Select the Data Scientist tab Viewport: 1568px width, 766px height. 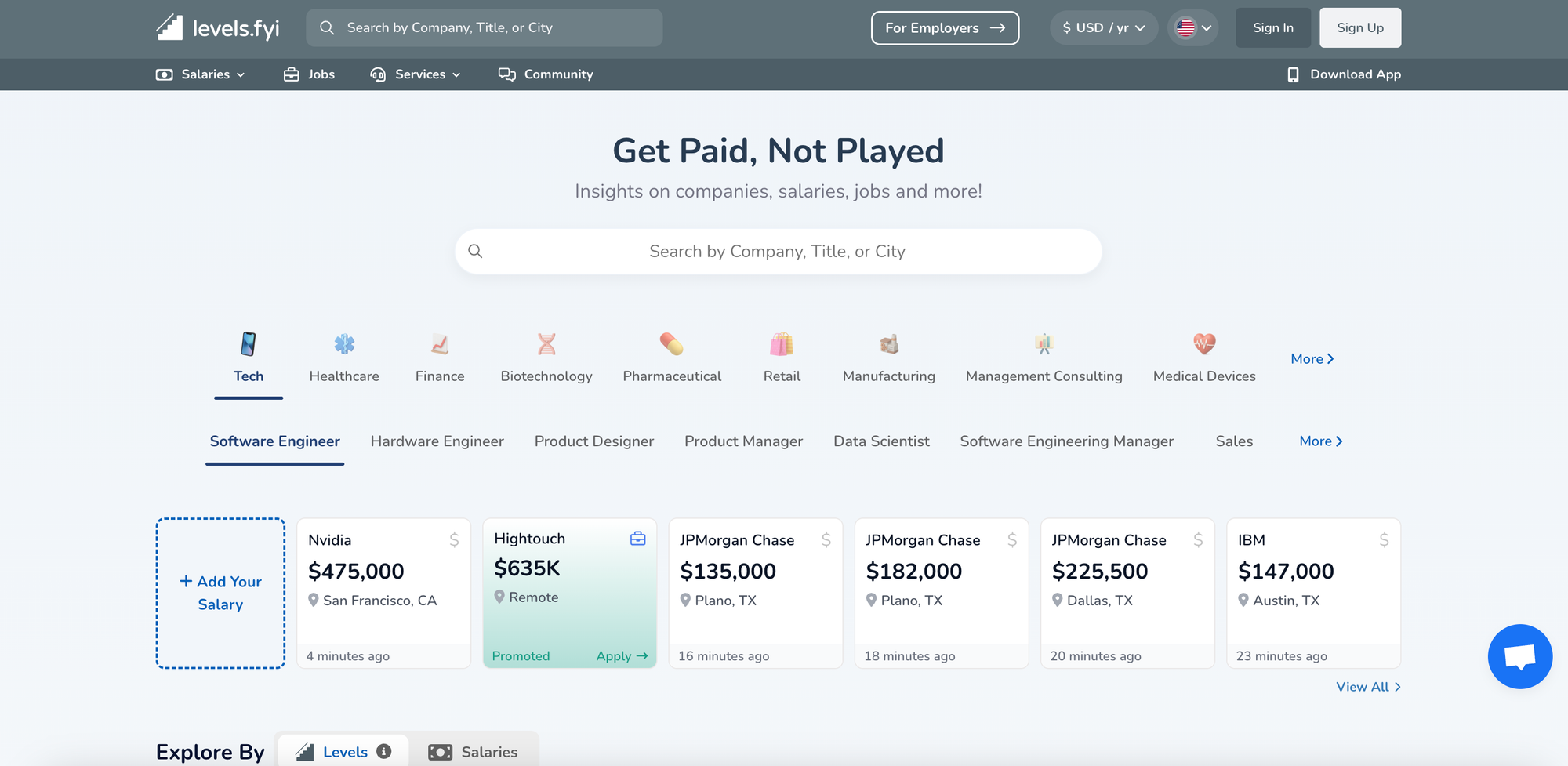[881, 441]
